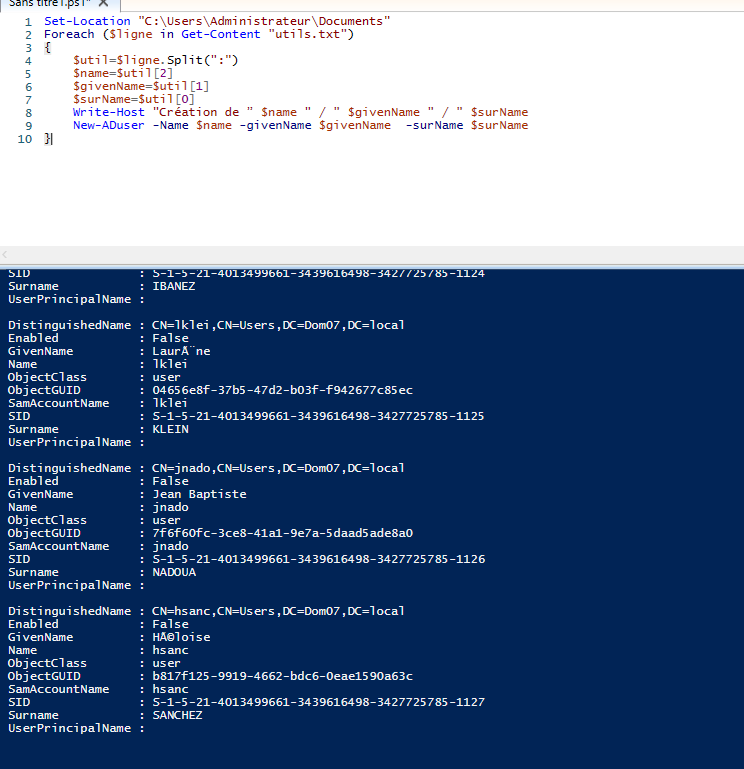Click the SID ending in -1125

click(x=318, y=416)
